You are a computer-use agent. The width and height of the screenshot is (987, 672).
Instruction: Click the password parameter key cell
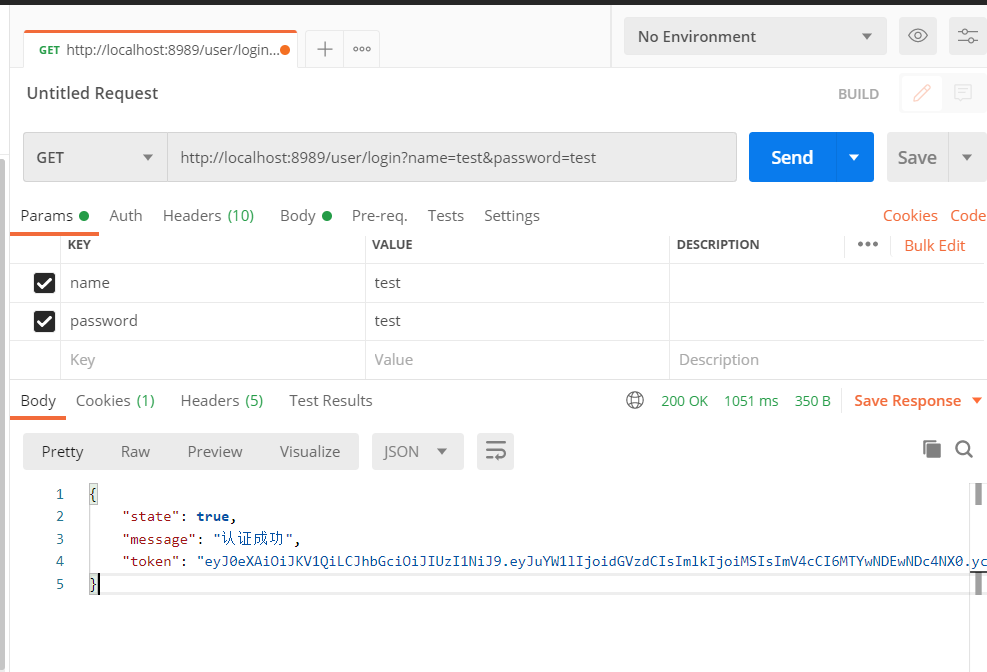[213, 322]
